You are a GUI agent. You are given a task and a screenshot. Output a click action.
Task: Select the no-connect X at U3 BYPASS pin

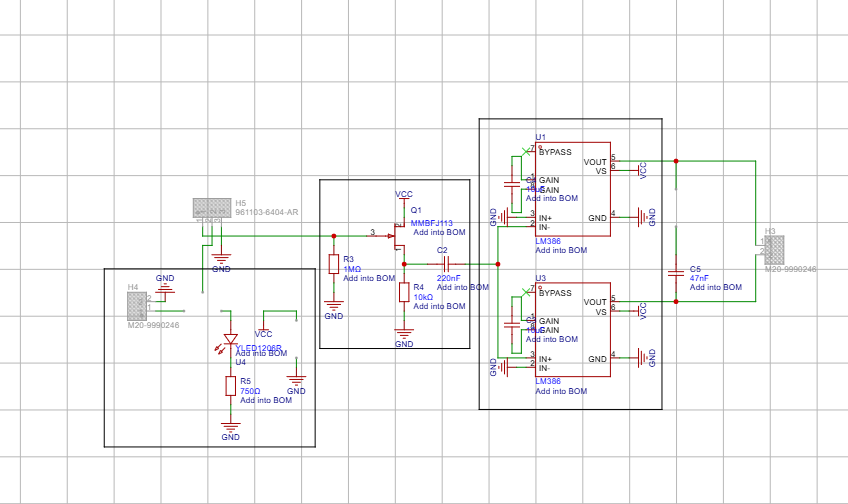point(526,292)
